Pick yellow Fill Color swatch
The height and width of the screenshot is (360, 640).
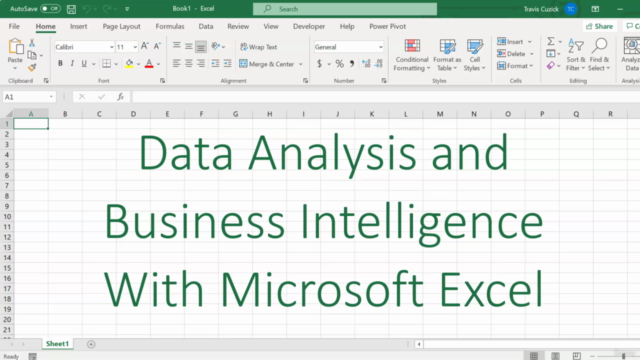click(x=129, y=64)
